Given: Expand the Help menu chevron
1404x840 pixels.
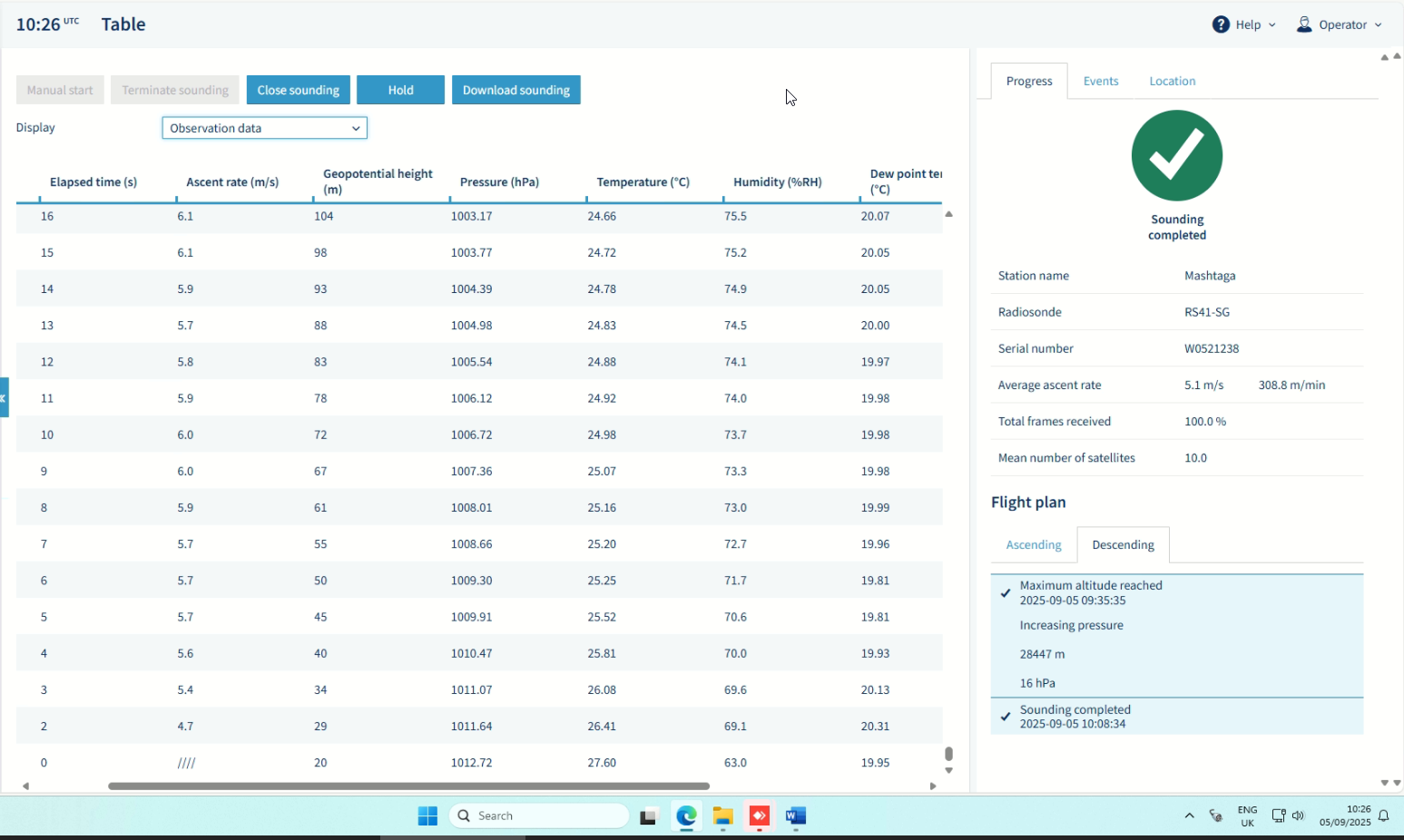Looking at the screenshot, I should 1271,25.
